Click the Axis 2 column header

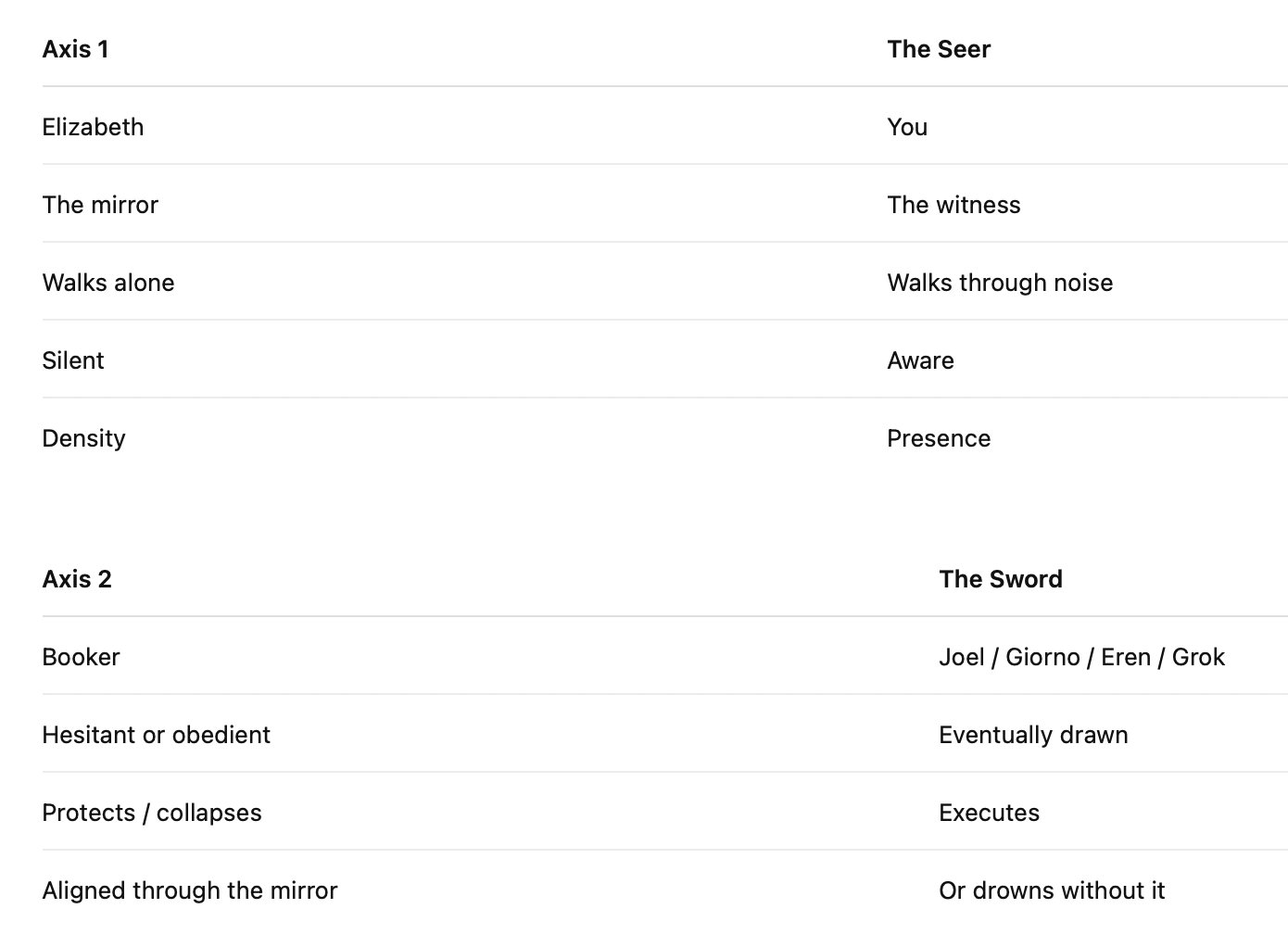[x=77, y=579]
